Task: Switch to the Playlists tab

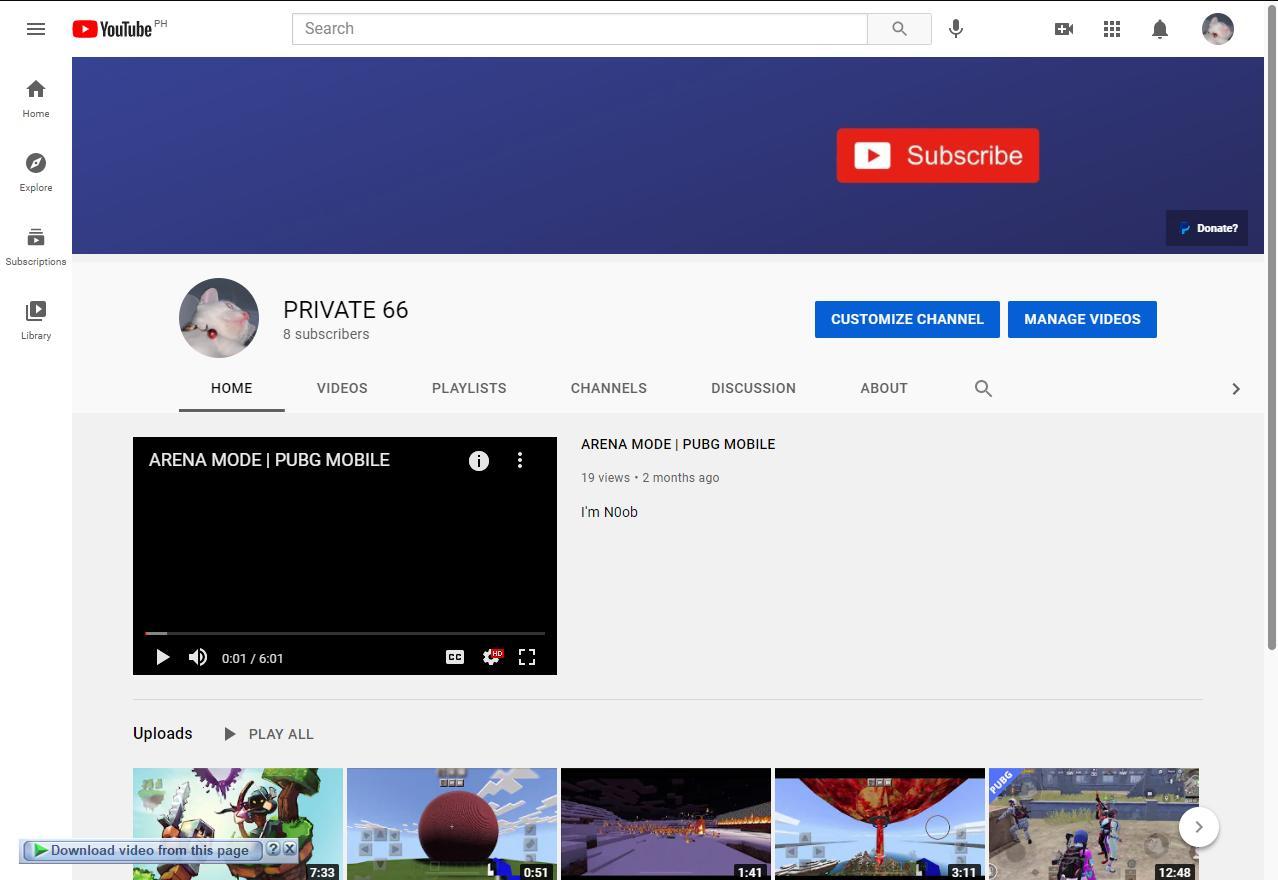Action: pyautogui.click(x=469, y=388)
